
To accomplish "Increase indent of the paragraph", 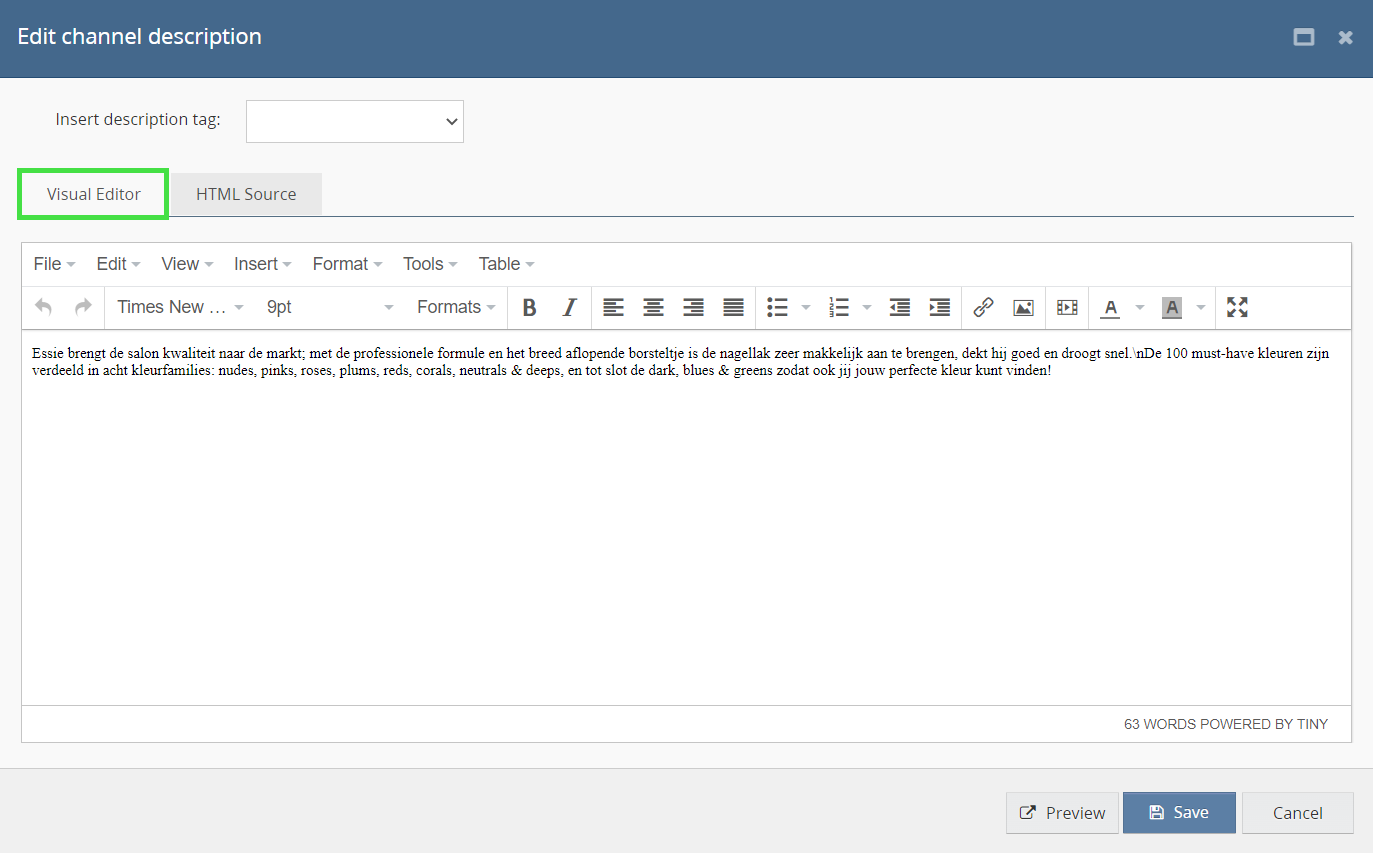I will click(x=939, y=308).
